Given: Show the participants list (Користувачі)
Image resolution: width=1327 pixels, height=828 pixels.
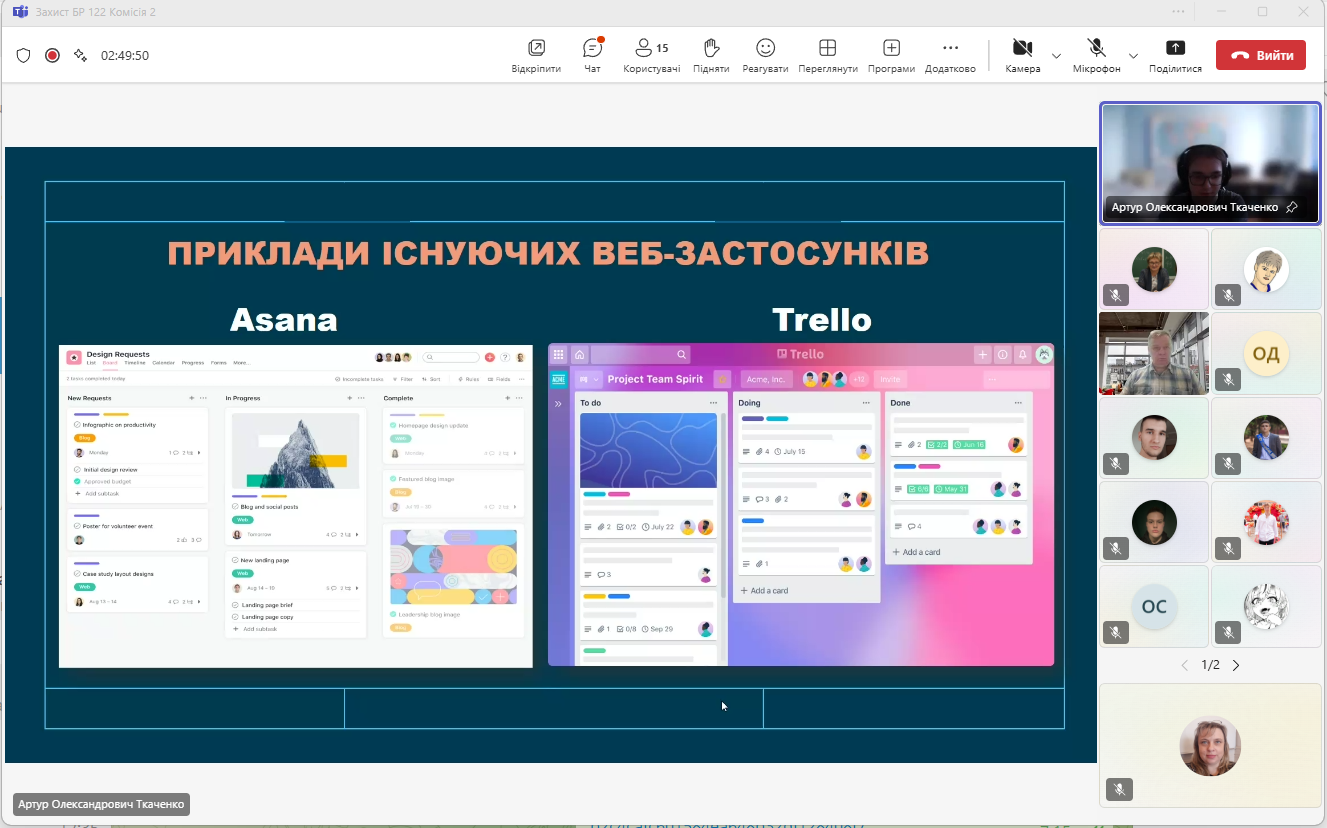Looking at the screenshot, I should (x=651, y=56).
